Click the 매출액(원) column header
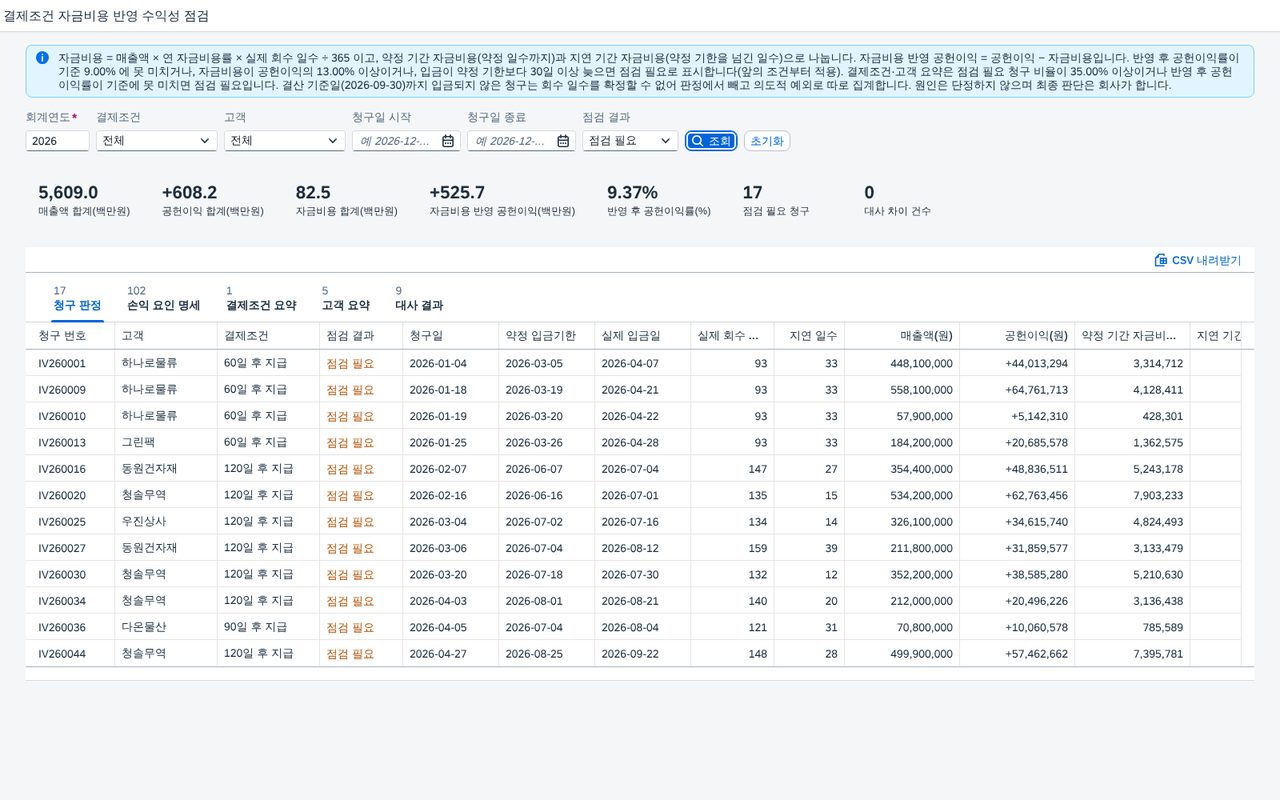 coord(902,336)
